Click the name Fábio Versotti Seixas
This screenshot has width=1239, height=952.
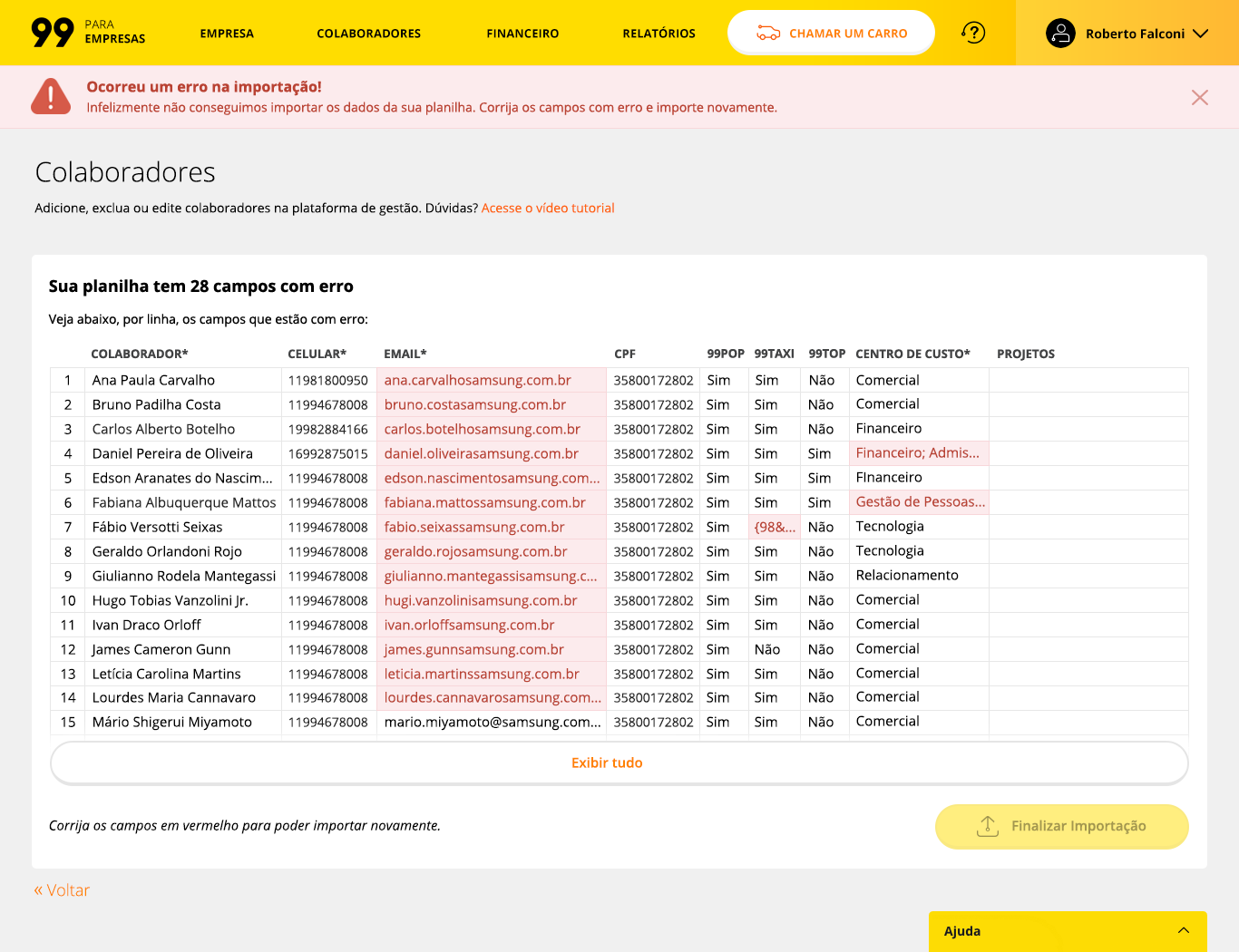click(158, 527)
